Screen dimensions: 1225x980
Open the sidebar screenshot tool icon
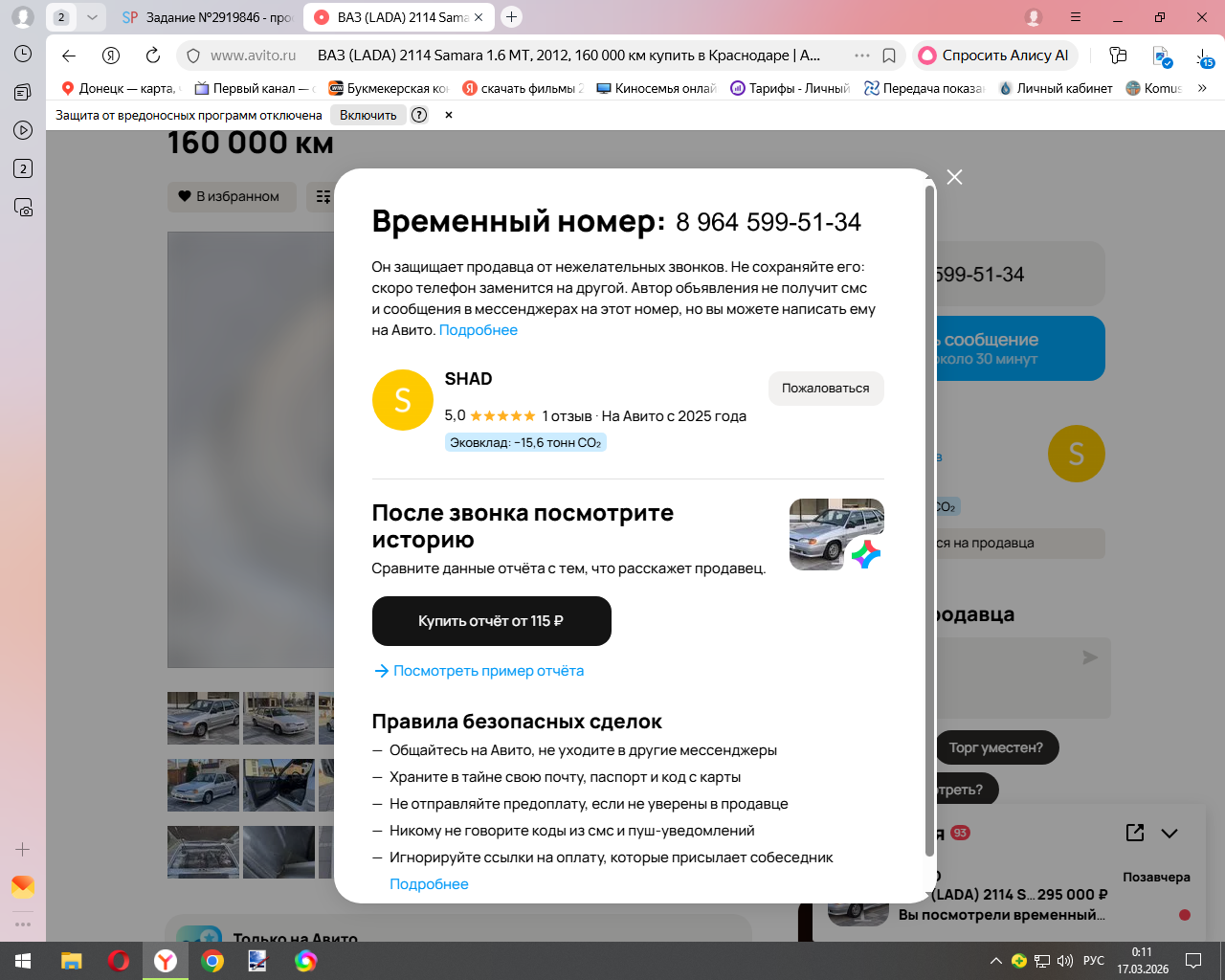[23, 207]
